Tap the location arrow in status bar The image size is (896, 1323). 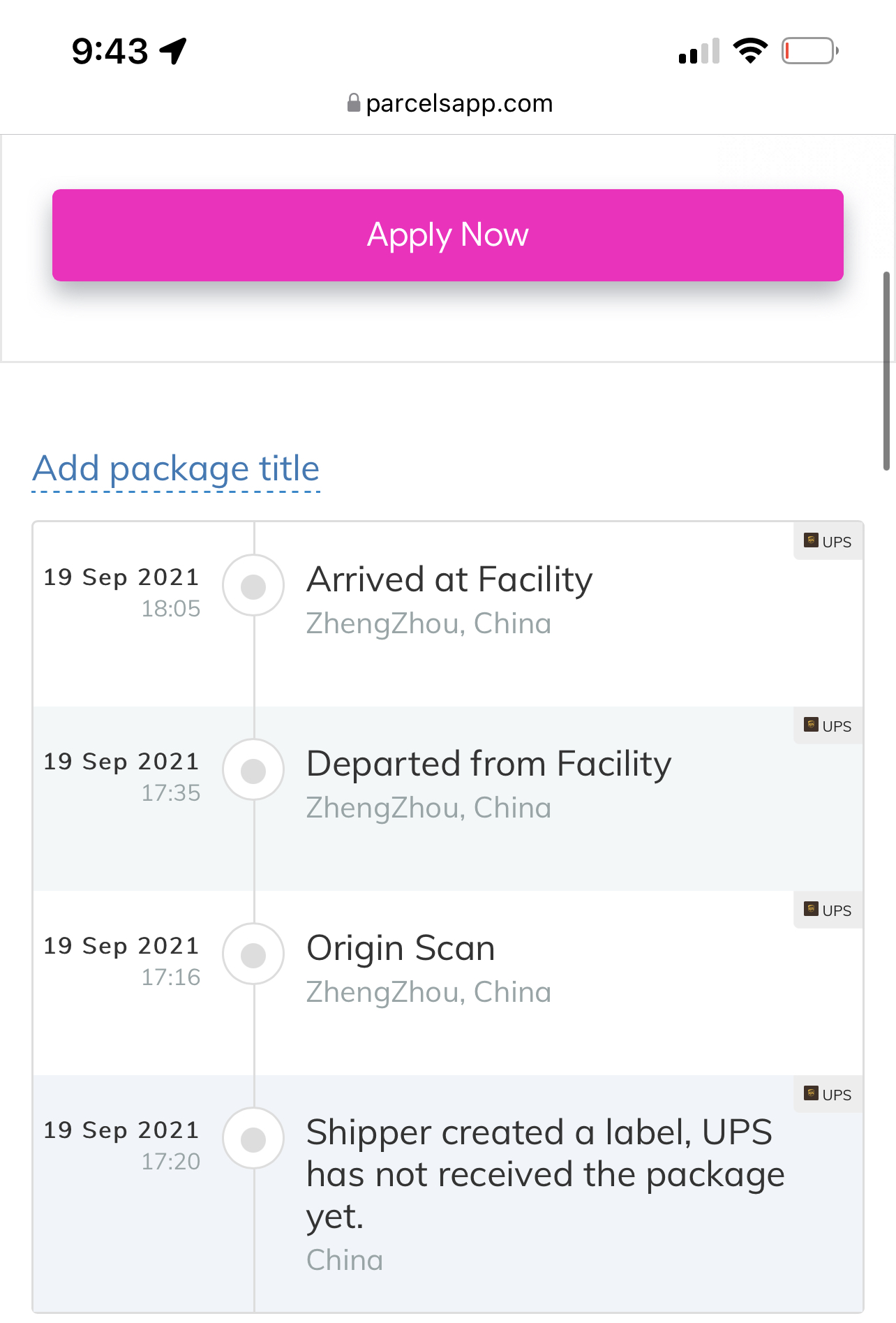tap(173, 51)
